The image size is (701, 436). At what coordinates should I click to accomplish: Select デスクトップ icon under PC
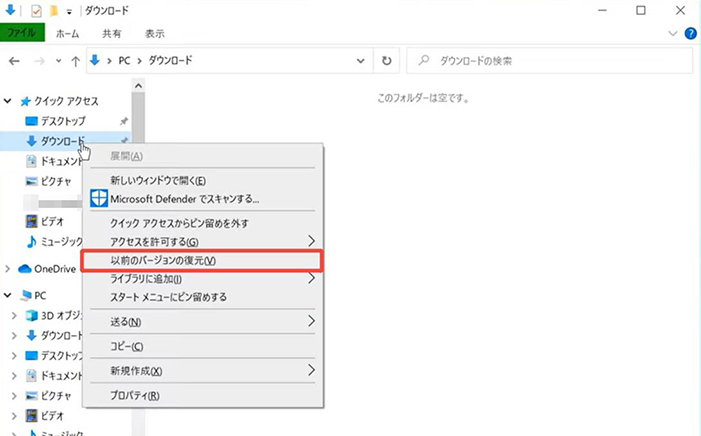31,356
